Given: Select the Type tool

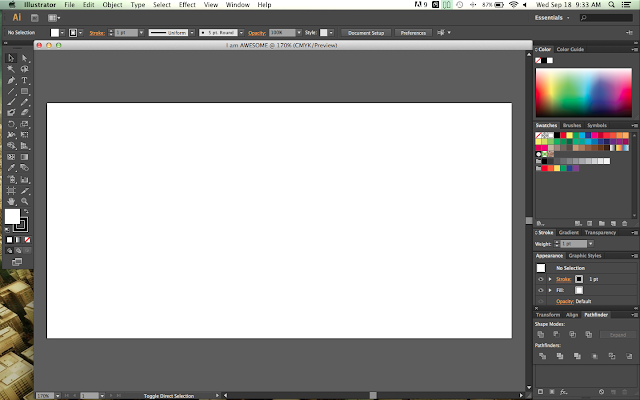Looking at the screenshot, I should [x=24, y=80].
